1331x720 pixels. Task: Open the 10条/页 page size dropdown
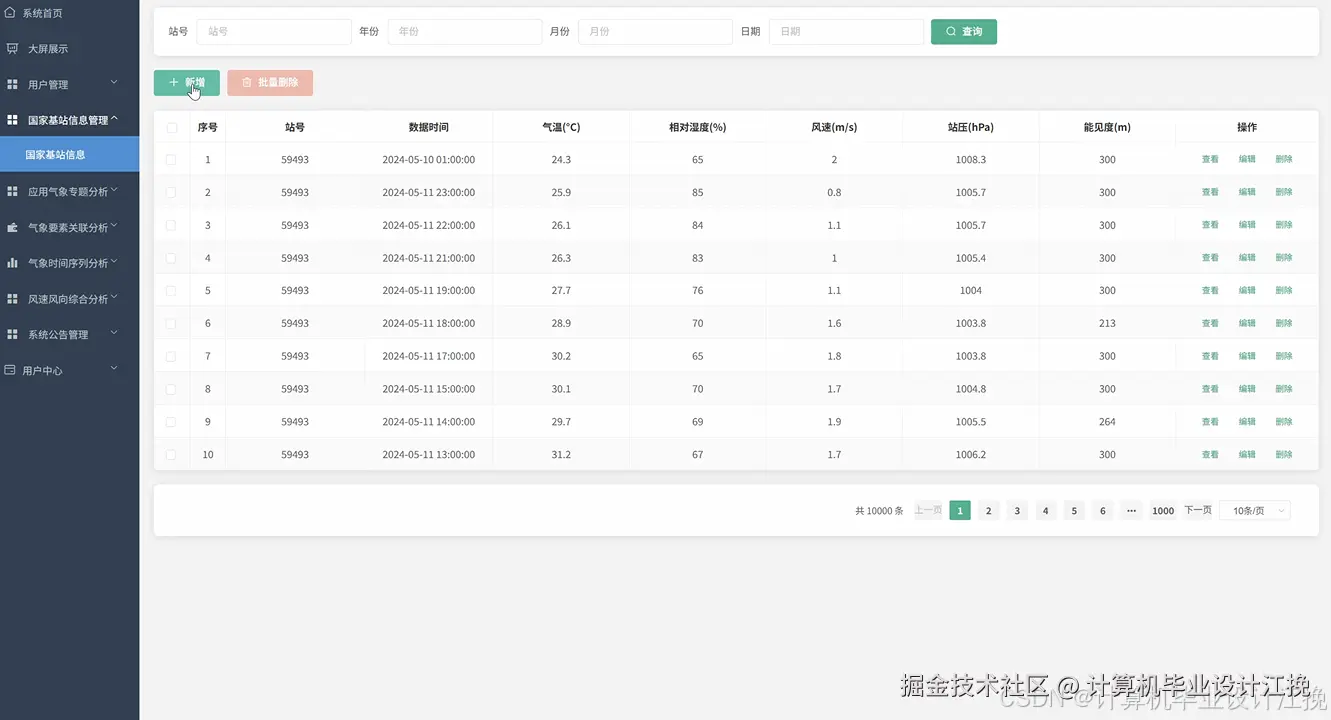[1254, 510]
